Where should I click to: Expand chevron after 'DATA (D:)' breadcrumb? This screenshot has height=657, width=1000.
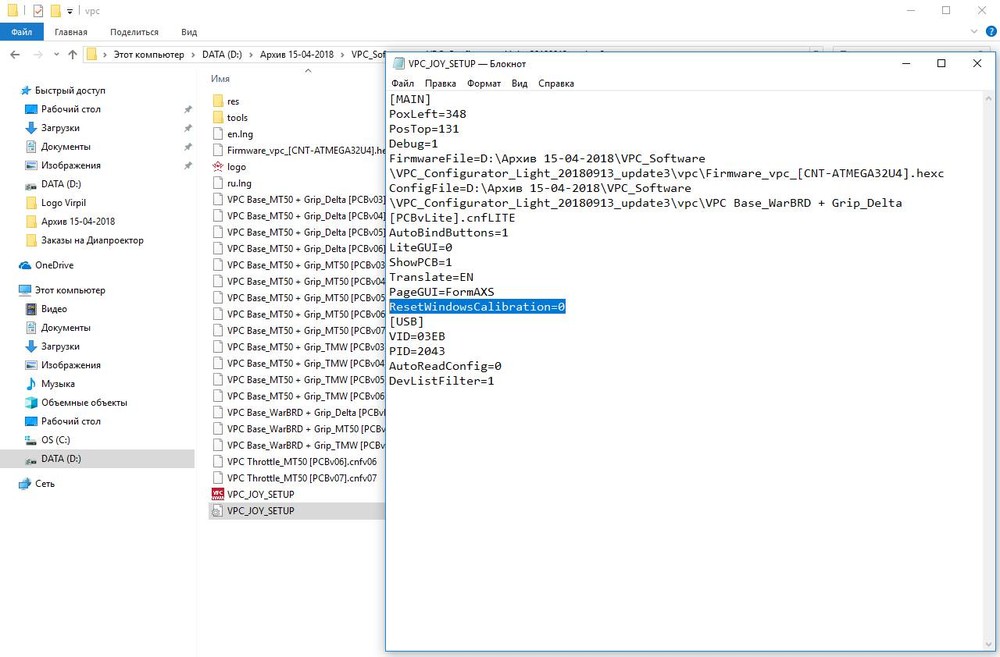point(251,55)
